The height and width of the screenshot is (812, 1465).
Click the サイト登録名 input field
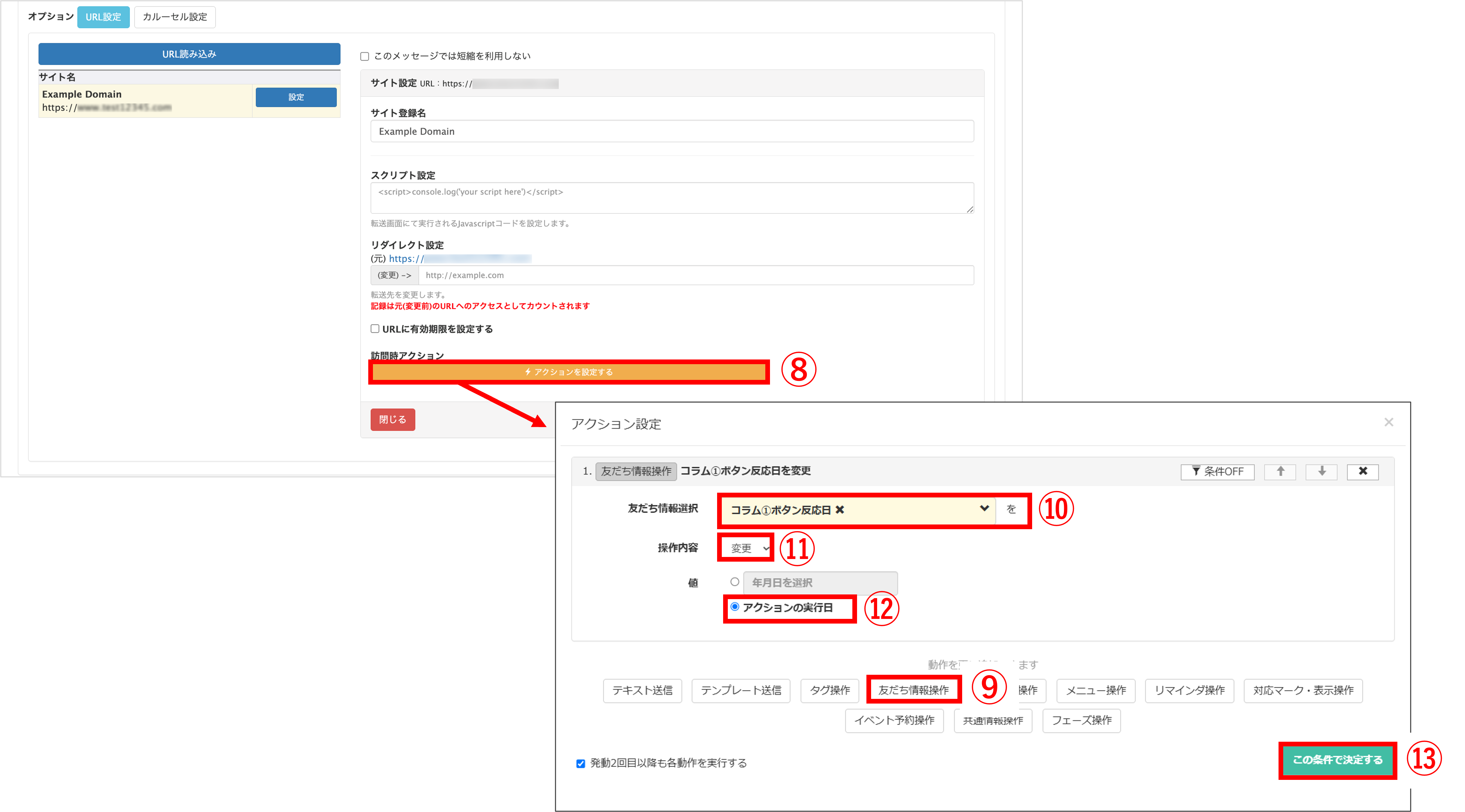click(672, 131)
